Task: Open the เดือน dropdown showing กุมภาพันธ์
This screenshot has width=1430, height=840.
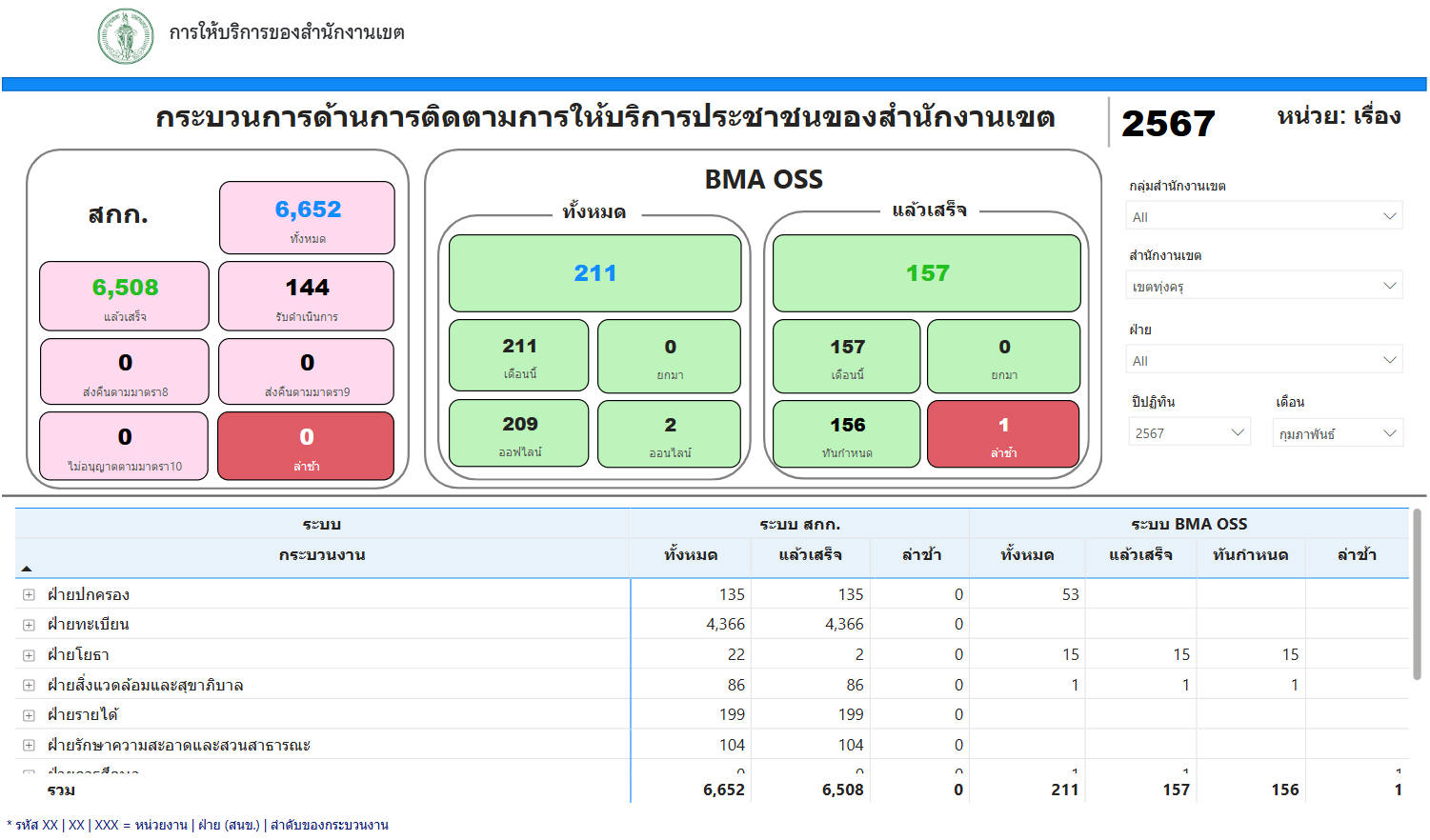Action: [1338, 433]
